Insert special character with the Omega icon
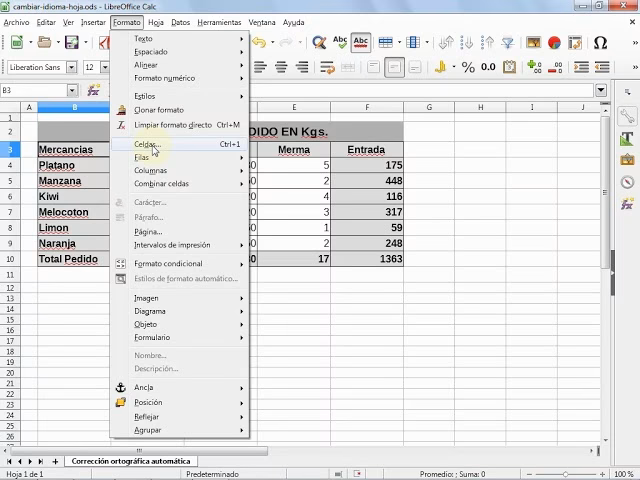This screenshot has height=480, width=640. tap(600, 43)
